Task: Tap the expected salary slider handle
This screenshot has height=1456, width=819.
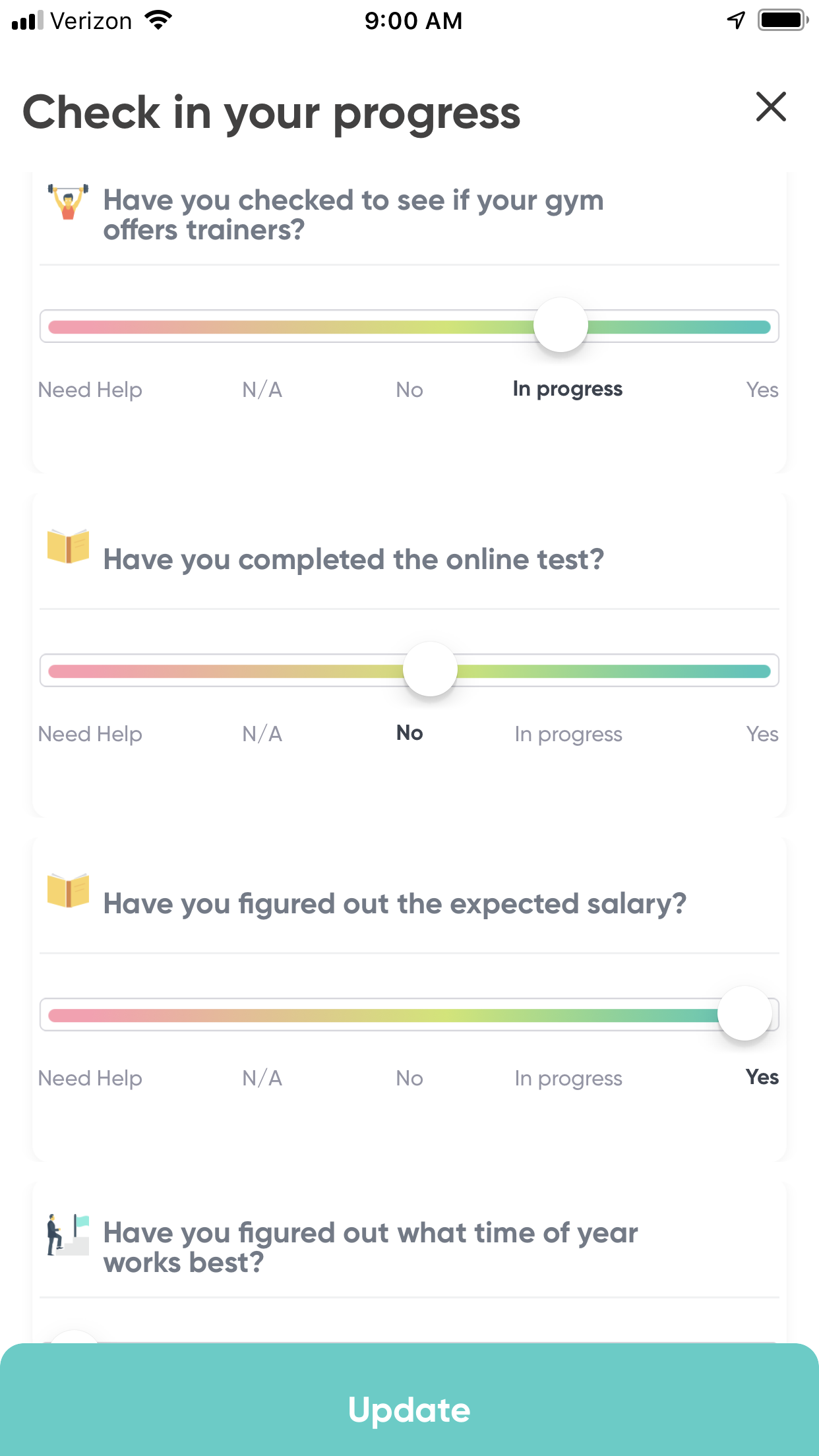Action: (x=744, y=1014)
